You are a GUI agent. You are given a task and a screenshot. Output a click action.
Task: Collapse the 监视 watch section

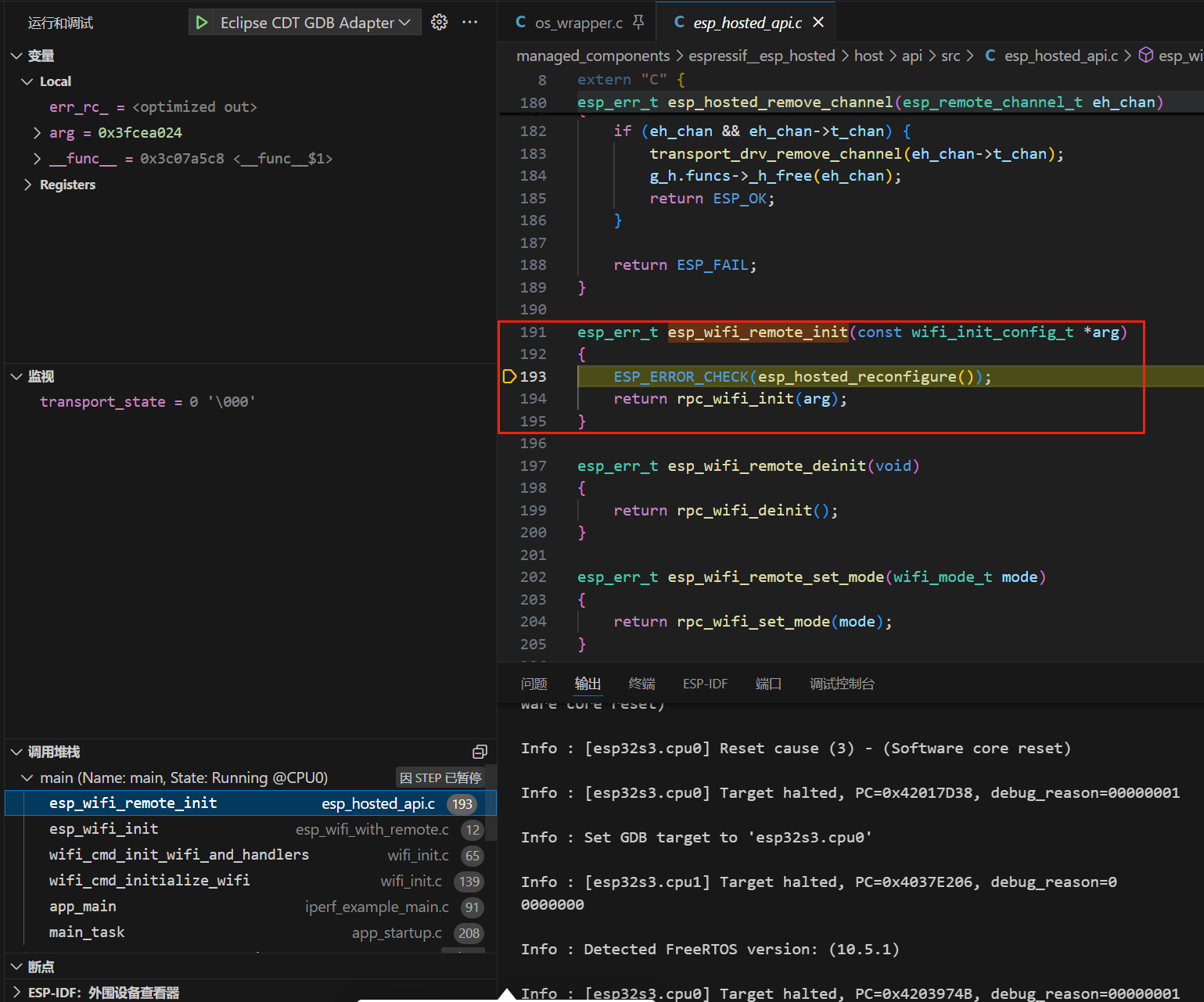(x=16, y=377)
